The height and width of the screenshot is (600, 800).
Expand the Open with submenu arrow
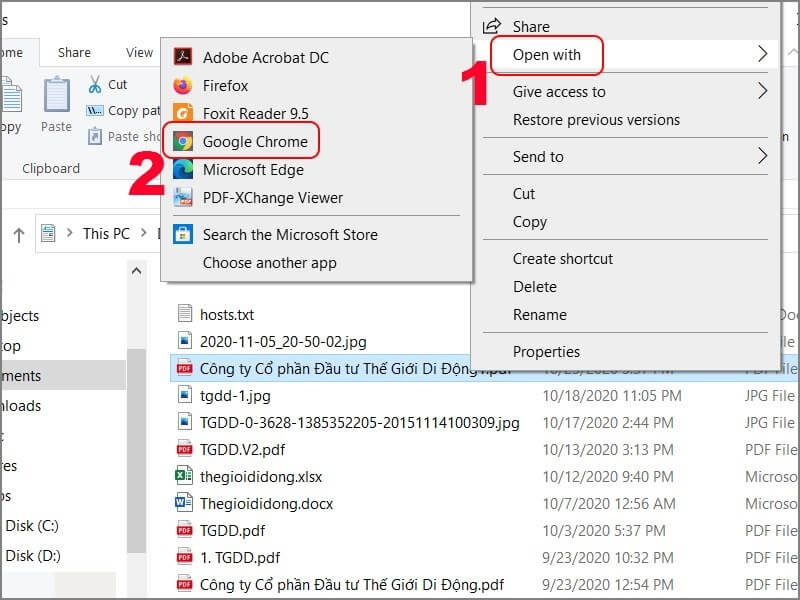pos(762,54)
